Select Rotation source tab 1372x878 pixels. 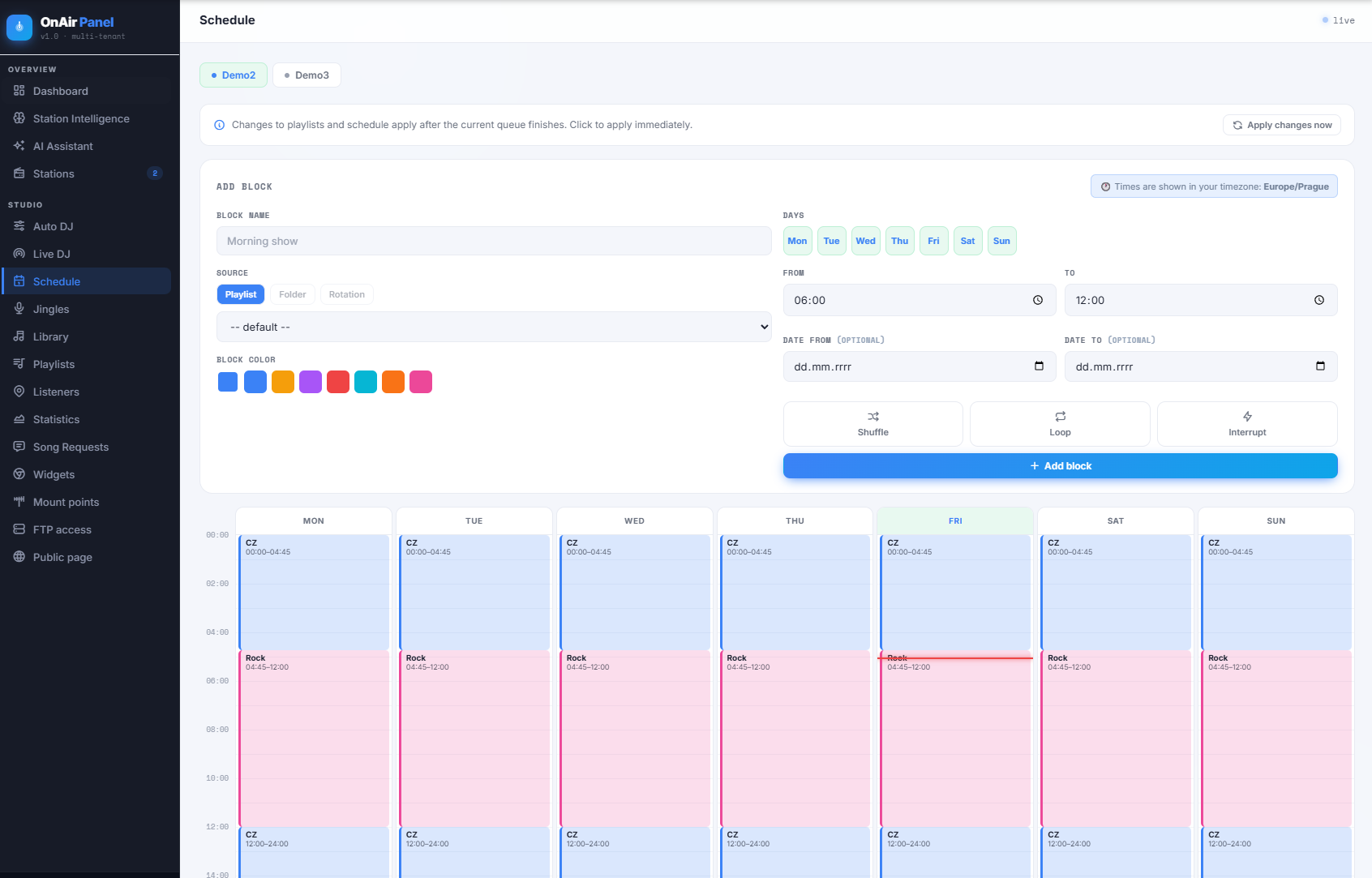coord(347,294)
